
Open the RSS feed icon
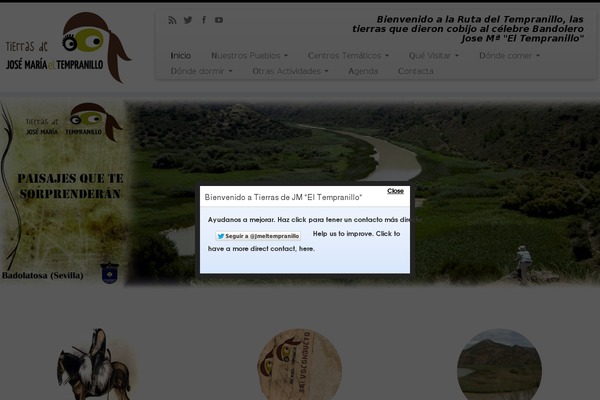(x=172, y=20)
